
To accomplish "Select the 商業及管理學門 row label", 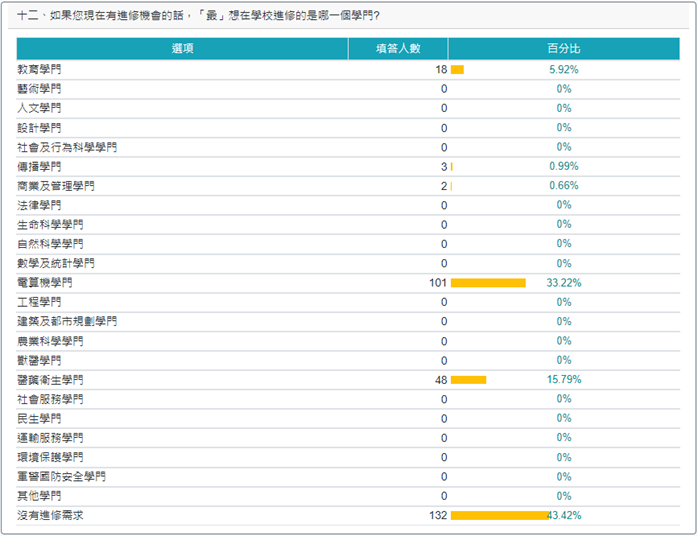I will (x=56, y=186).
